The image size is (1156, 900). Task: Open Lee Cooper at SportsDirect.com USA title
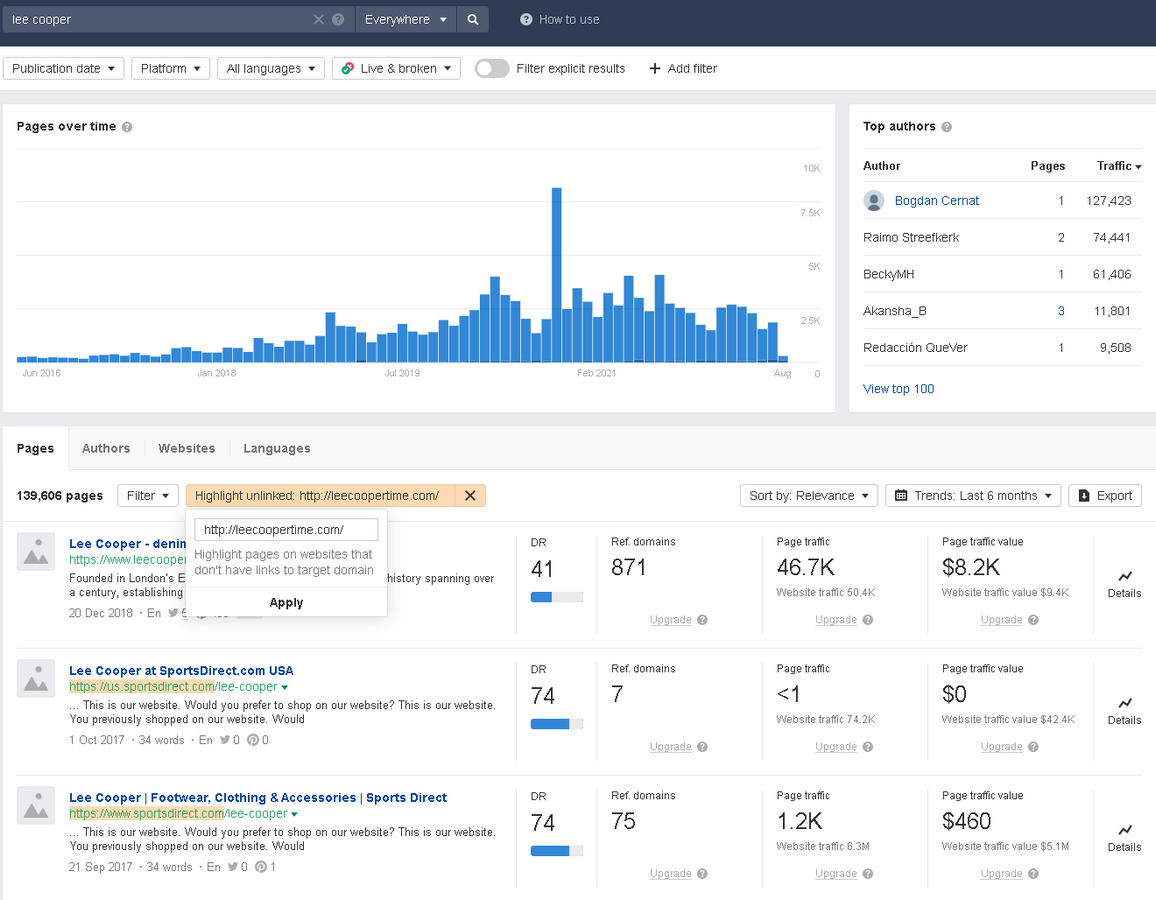(x=181, y=671)
